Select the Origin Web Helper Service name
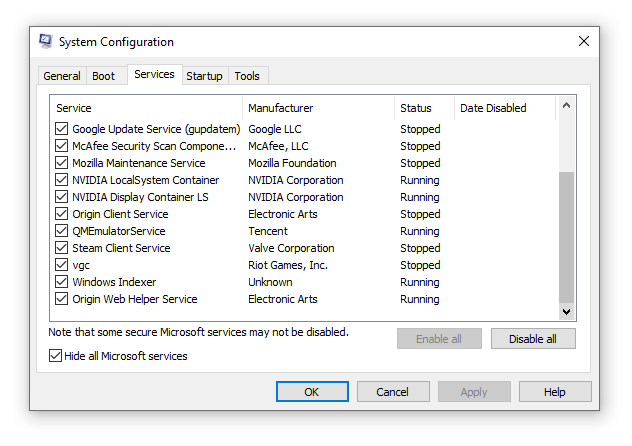The width and height of the screenshot is (632, 446). coord(135,299)
